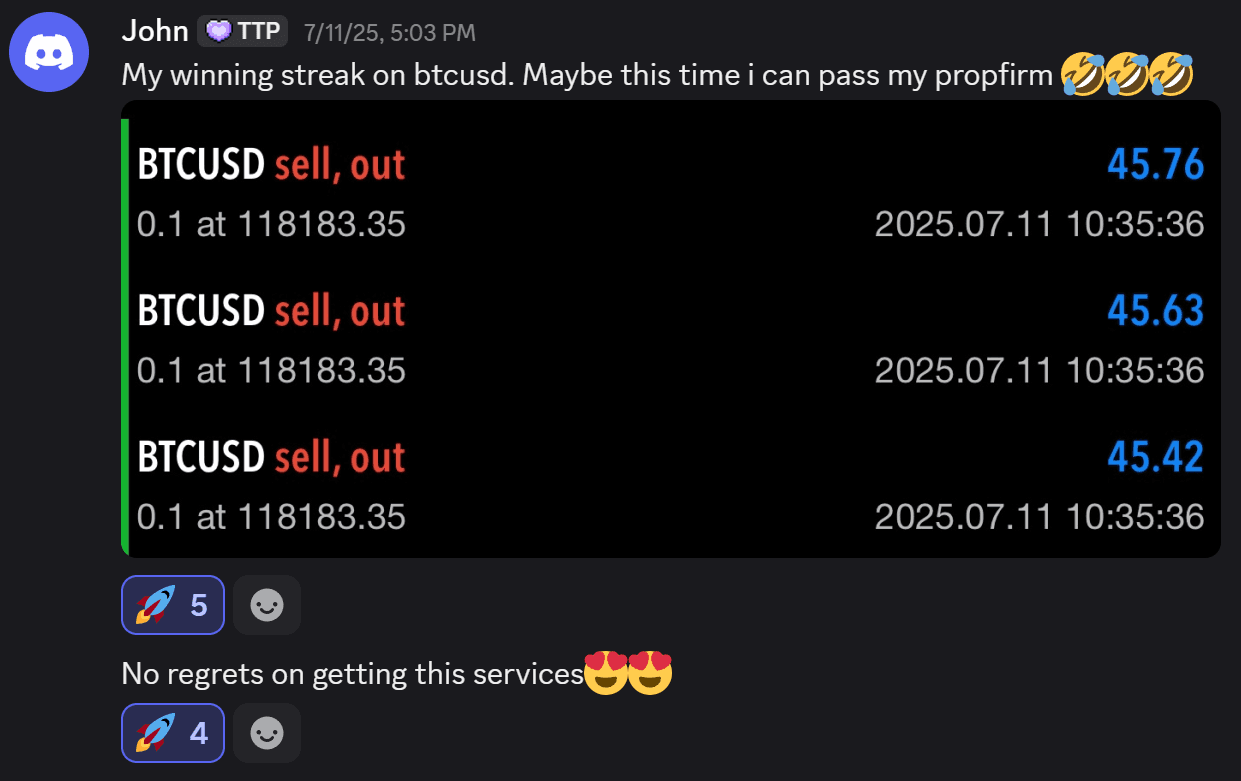Click John's Discord avatar
The width and height of the screenshot is (1241, 781).
49,51
